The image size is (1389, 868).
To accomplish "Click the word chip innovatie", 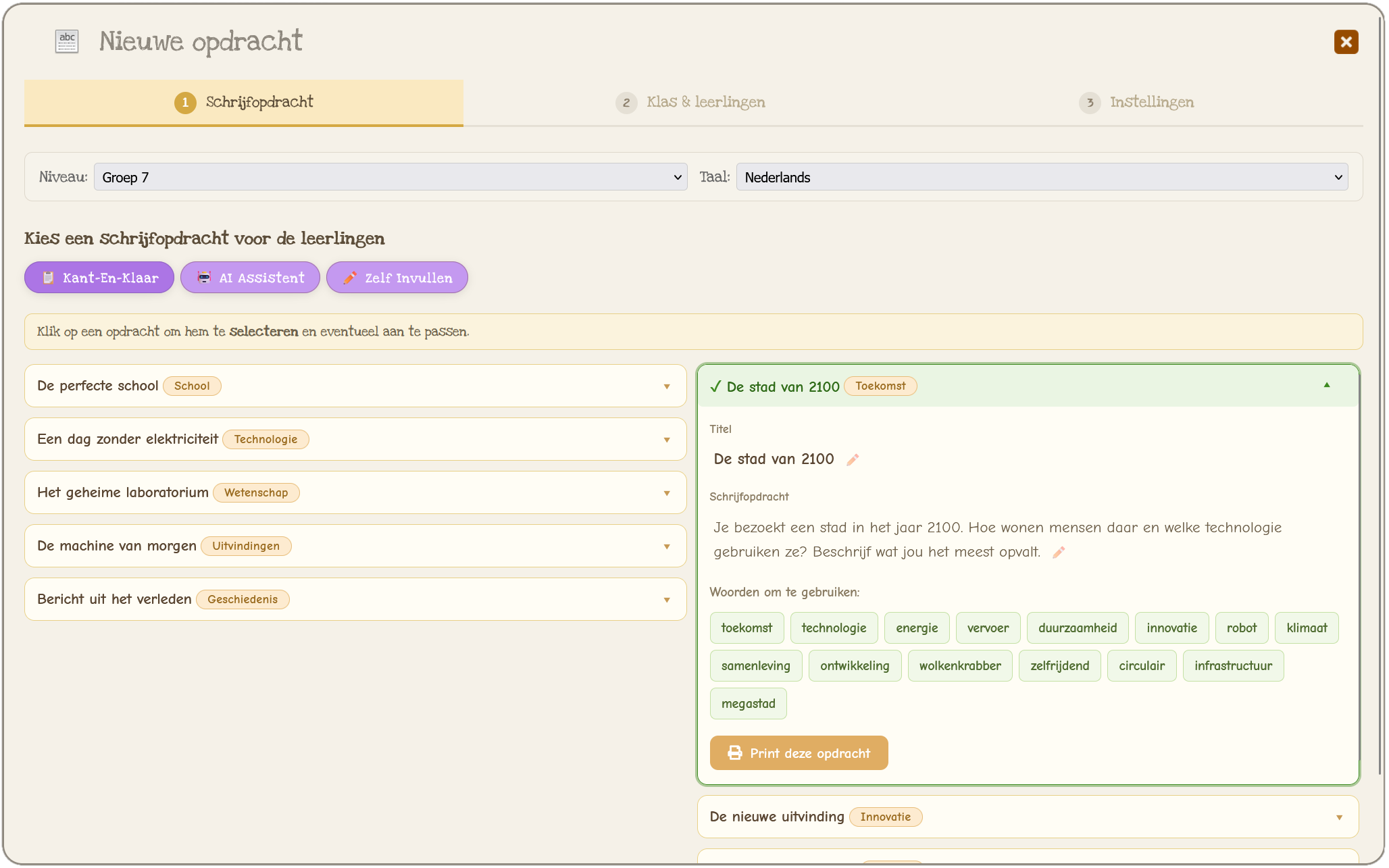I will coord(1171,628).
